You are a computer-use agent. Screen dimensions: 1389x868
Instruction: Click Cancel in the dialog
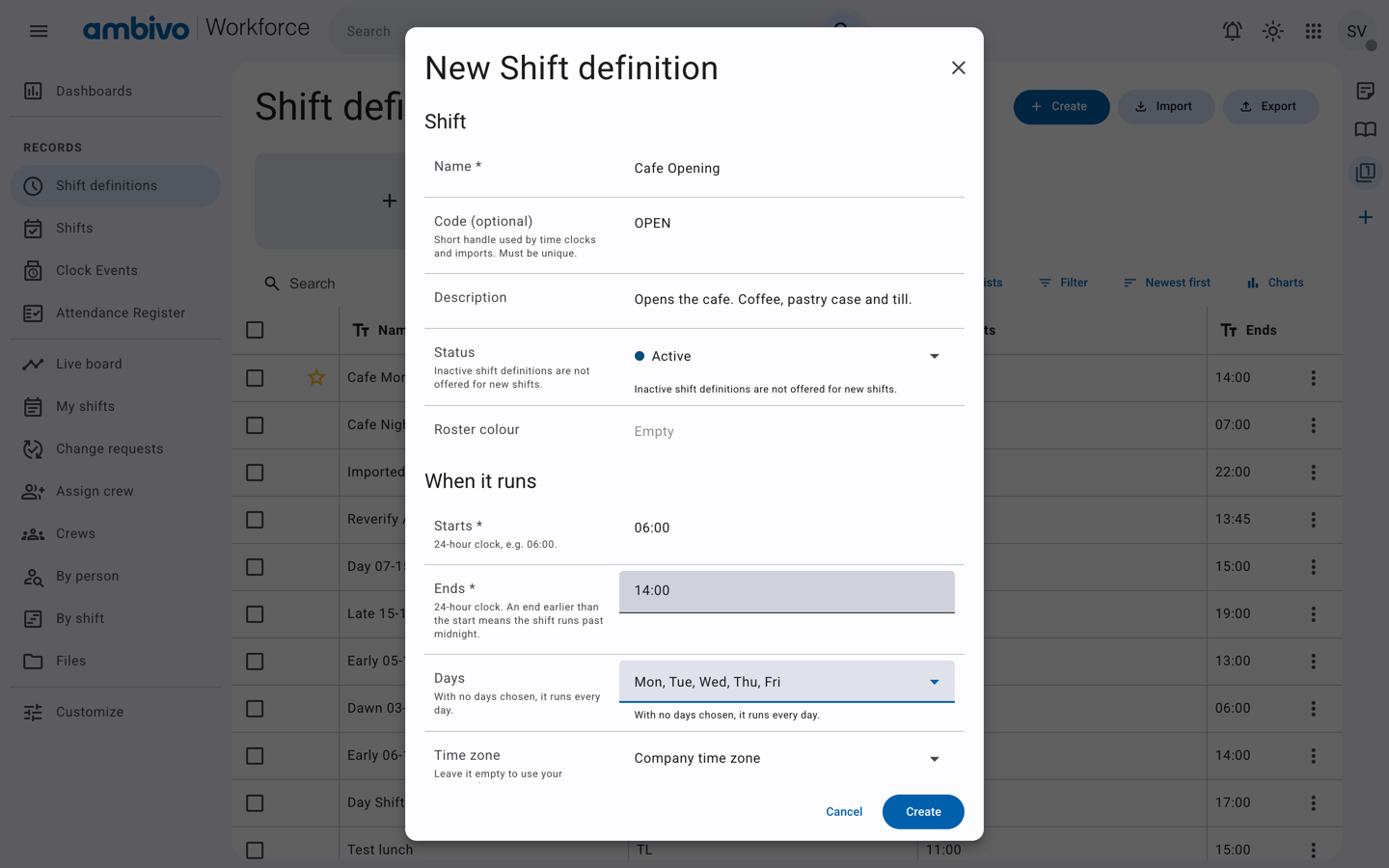(x=844, y=812)
